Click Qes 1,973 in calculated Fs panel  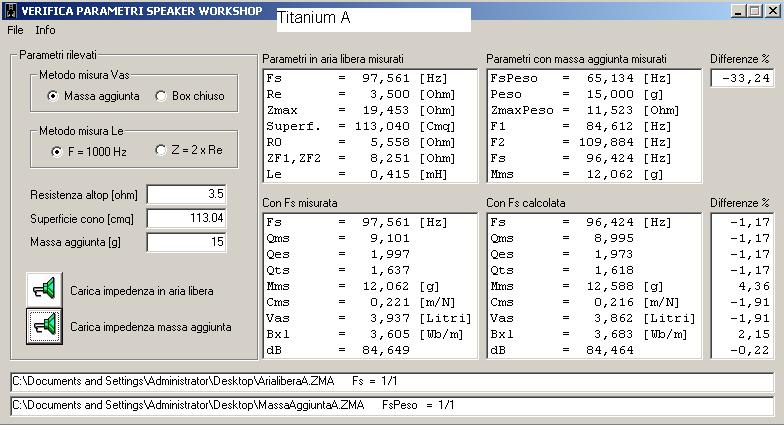coord(562,254)
